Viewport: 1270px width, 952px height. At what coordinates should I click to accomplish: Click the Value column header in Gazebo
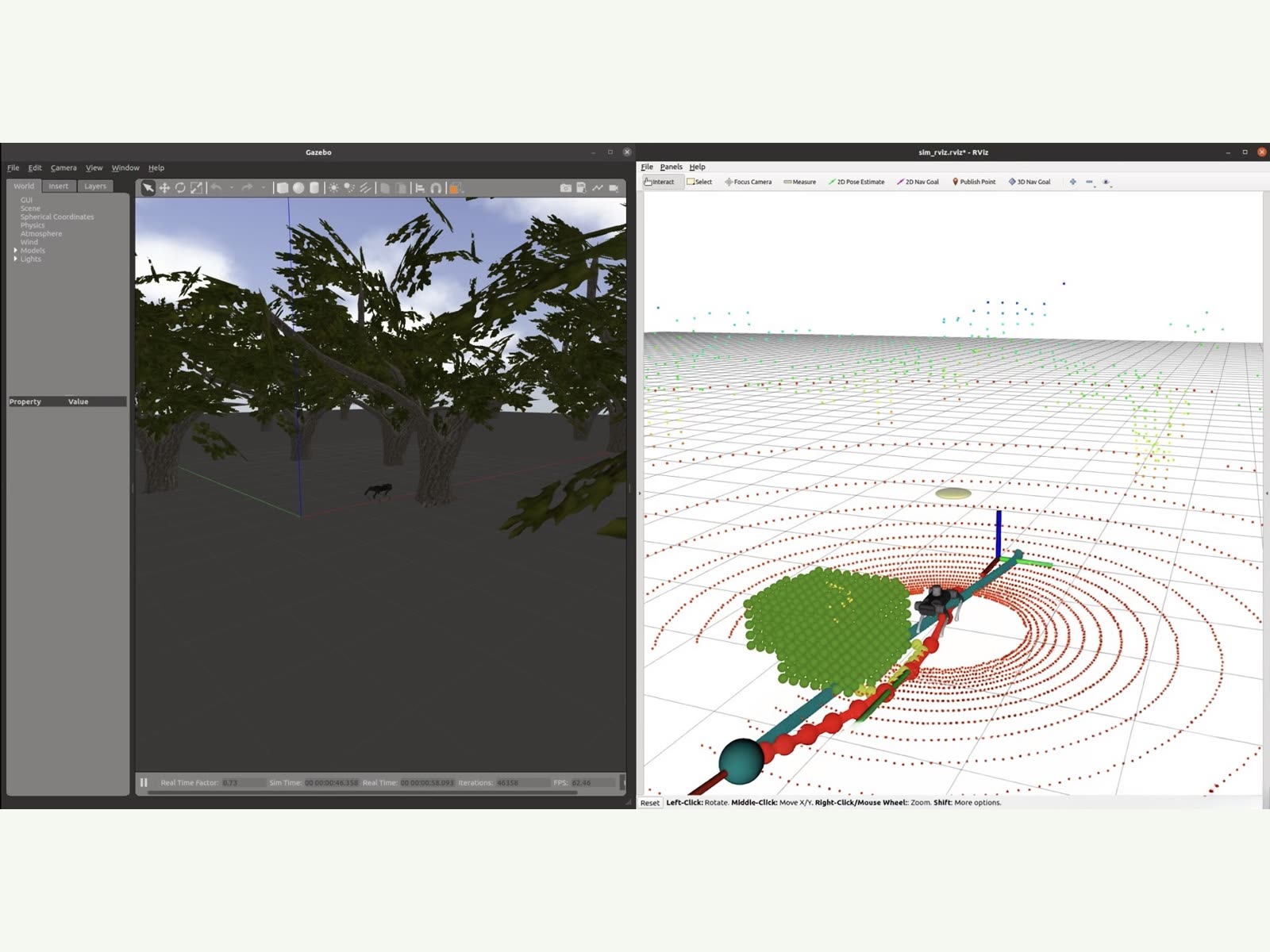(78, 401)
